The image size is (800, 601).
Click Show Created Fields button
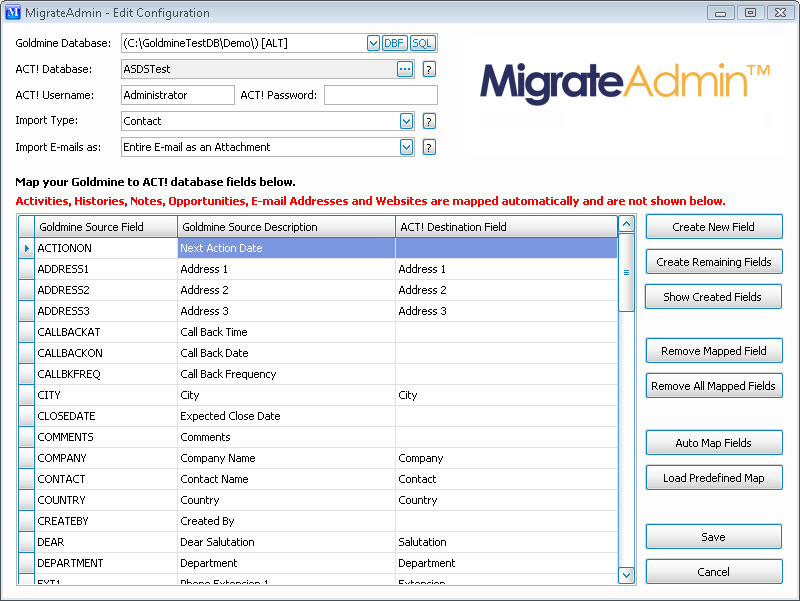pos(713,296)
